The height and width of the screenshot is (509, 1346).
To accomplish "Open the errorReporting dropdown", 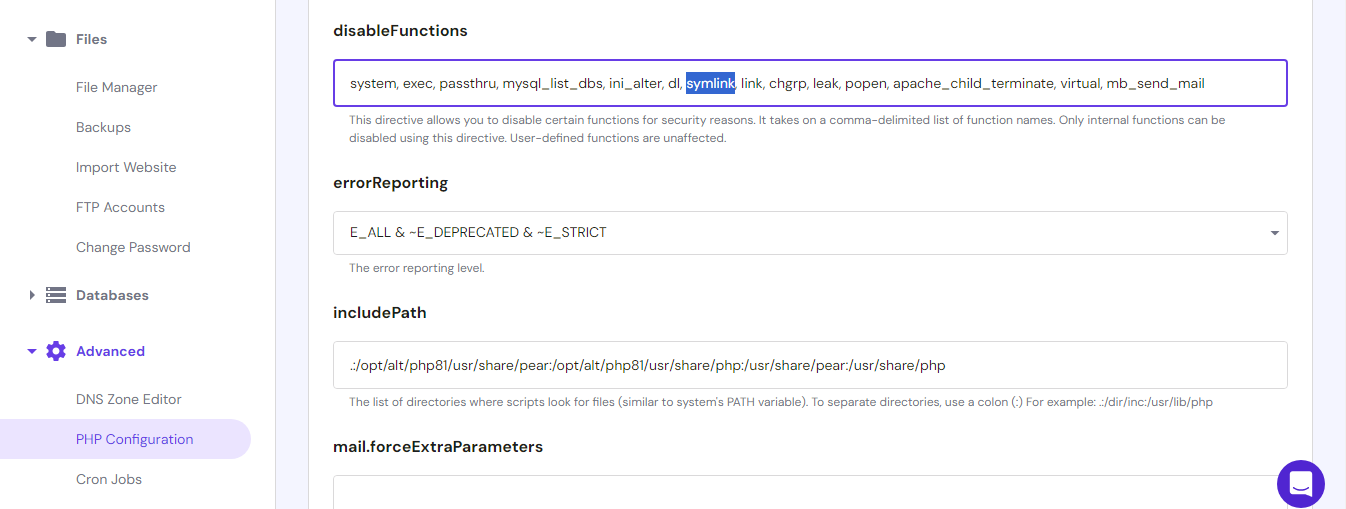I will (809, 232).
